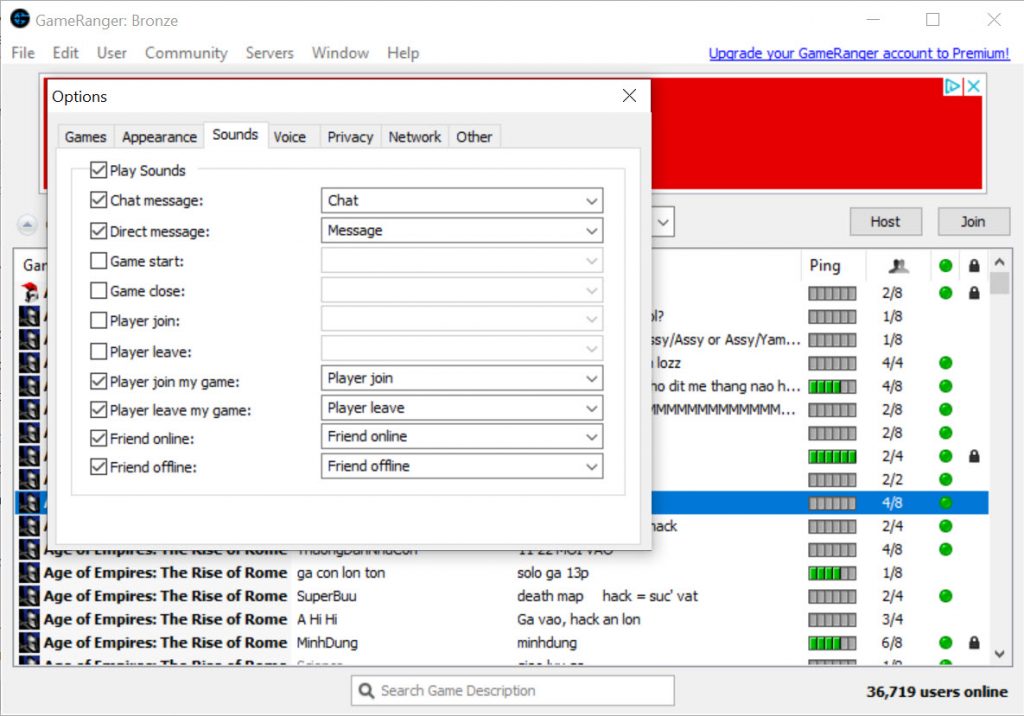Click ping bar in solo ga 13p row
The height and width of the screenshot is (716, 1024).
pos(832,574)
